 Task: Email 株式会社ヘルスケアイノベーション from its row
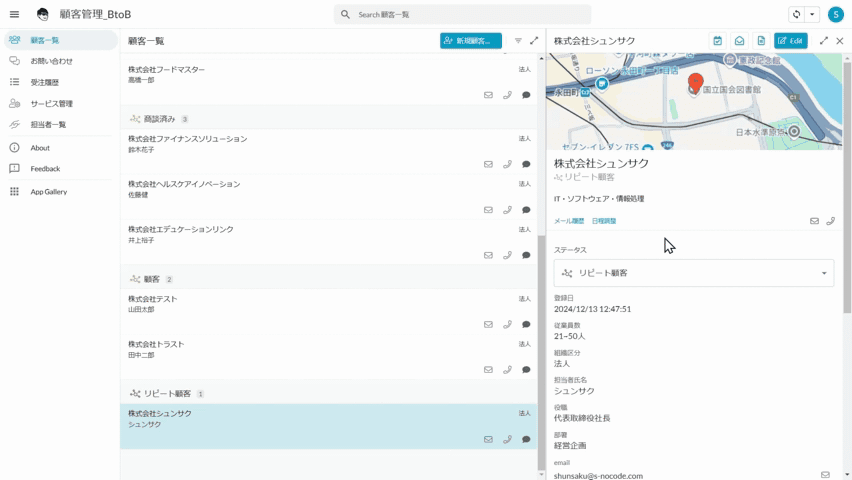pos(488,210)
